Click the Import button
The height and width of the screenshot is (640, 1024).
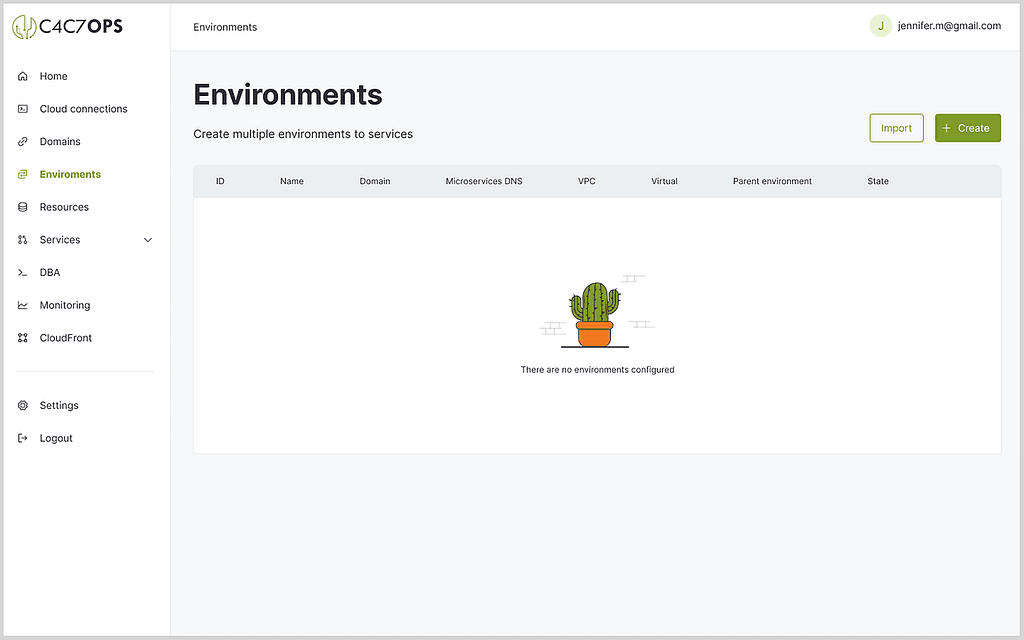coord(896,128)
